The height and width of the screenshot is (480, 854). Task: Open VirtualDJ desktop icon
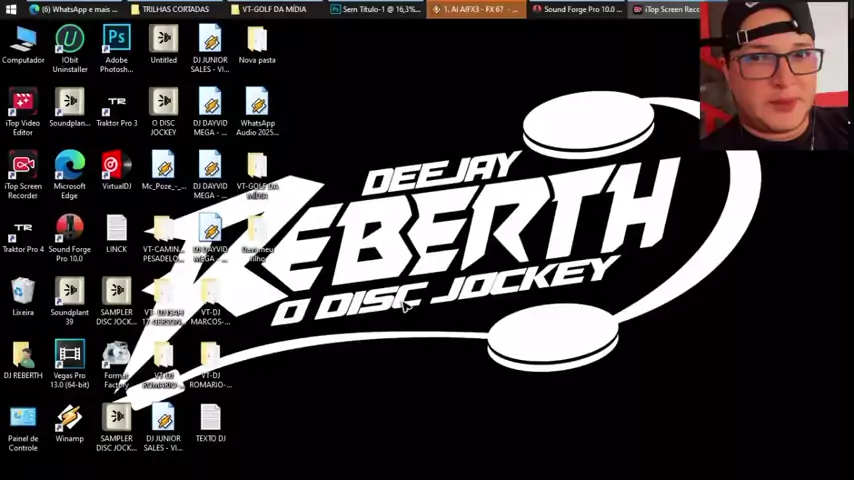pos(116,166)
